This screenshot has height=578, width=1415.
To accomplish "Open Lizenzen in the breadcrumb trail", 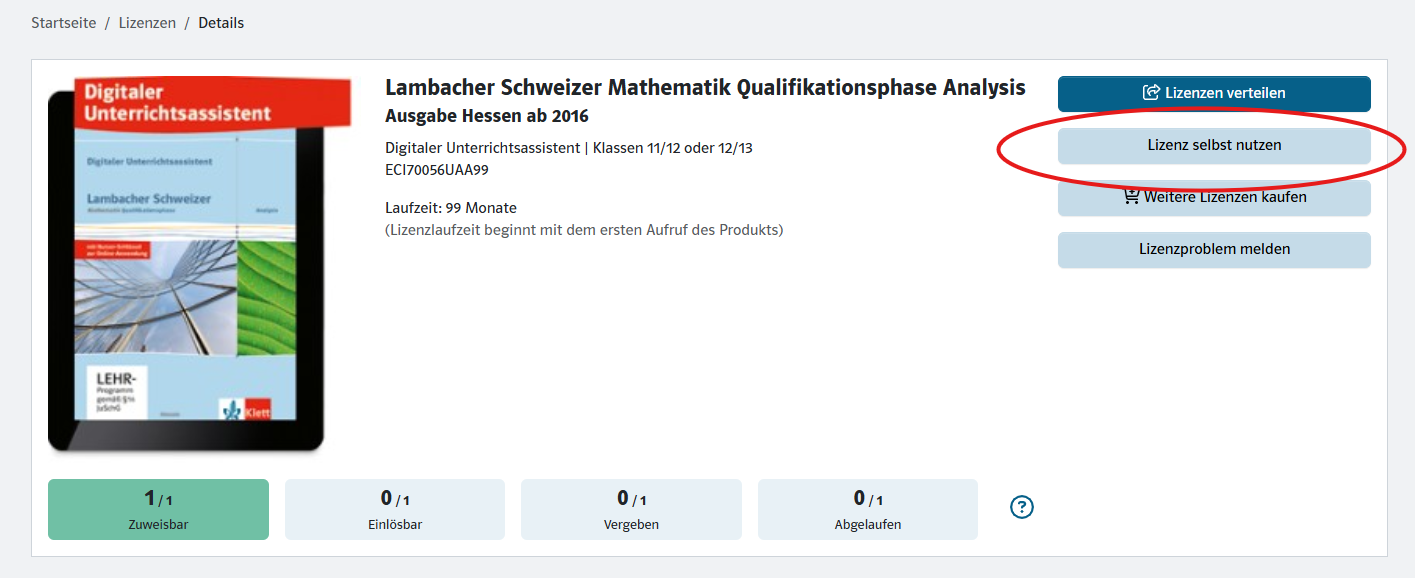I will point(147,23).
